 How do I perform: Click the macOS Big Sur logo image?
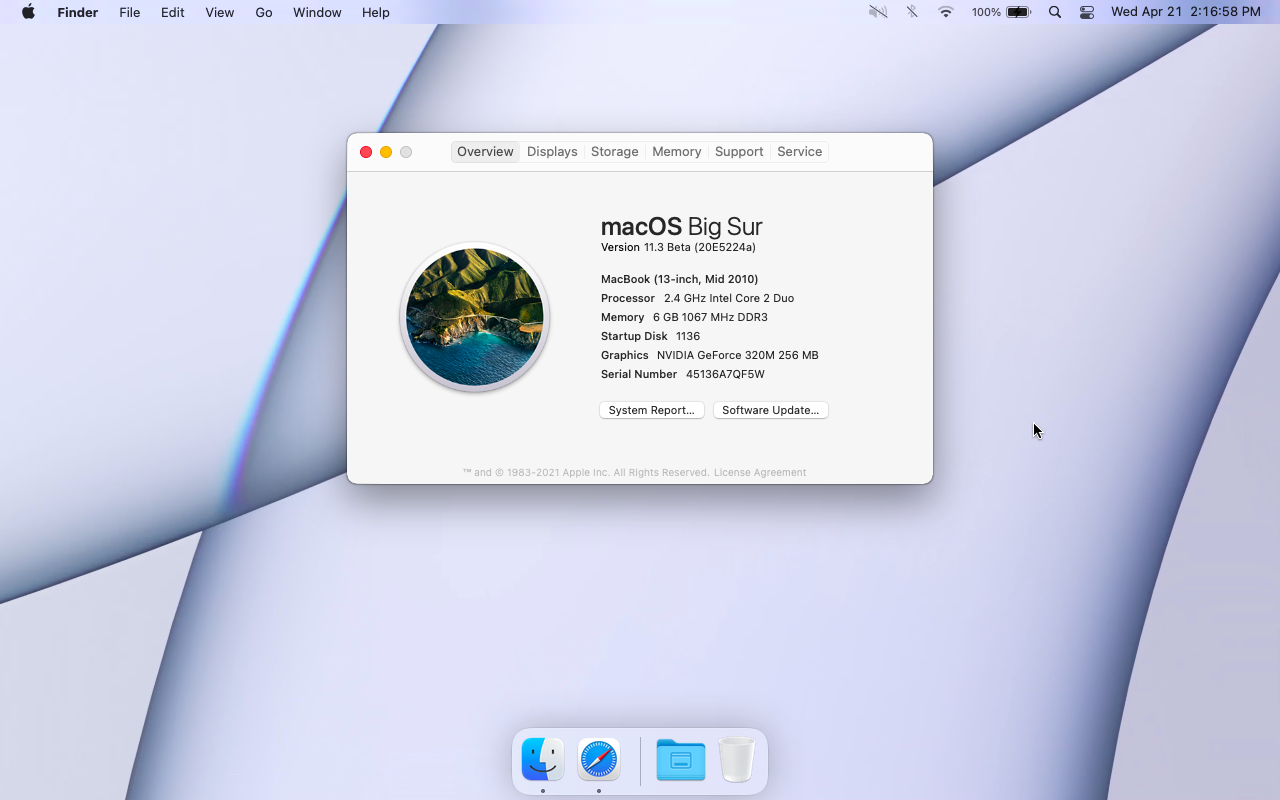(x=475, y=317)
